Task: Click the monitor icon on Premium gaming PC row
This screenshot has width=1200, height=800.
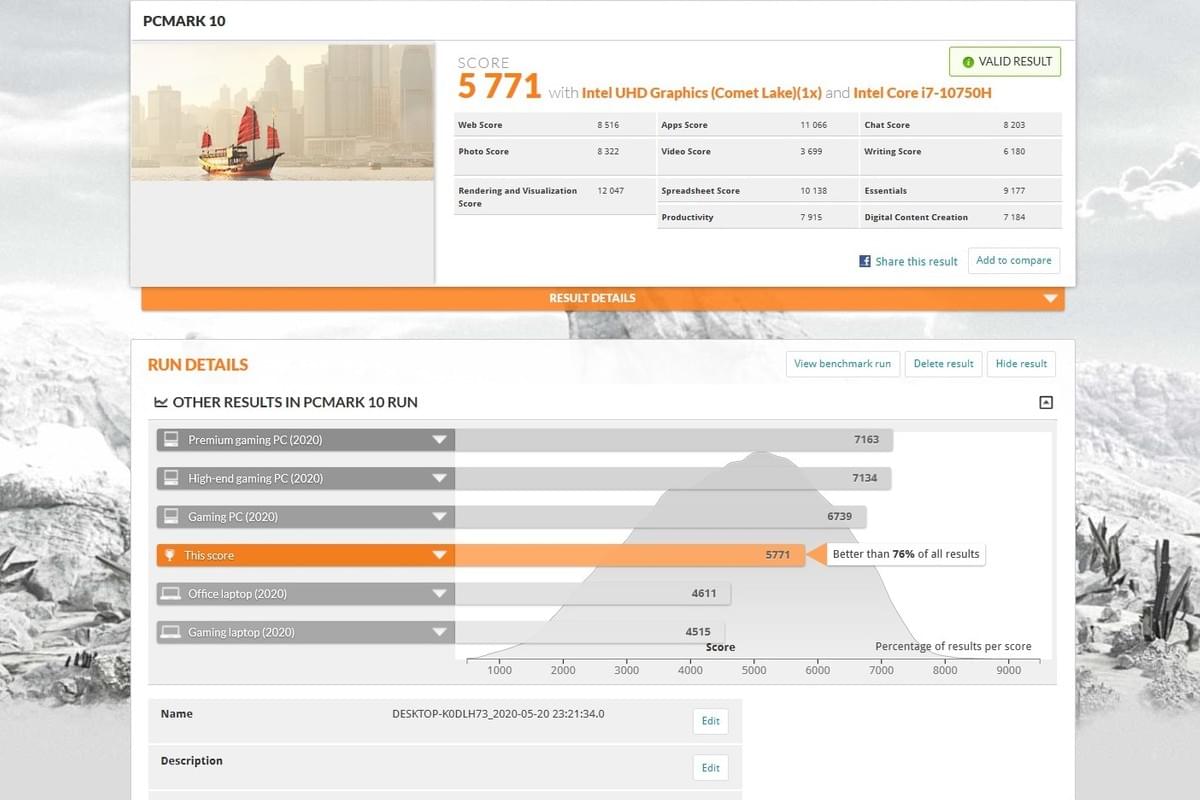Action: coord(171,440)
